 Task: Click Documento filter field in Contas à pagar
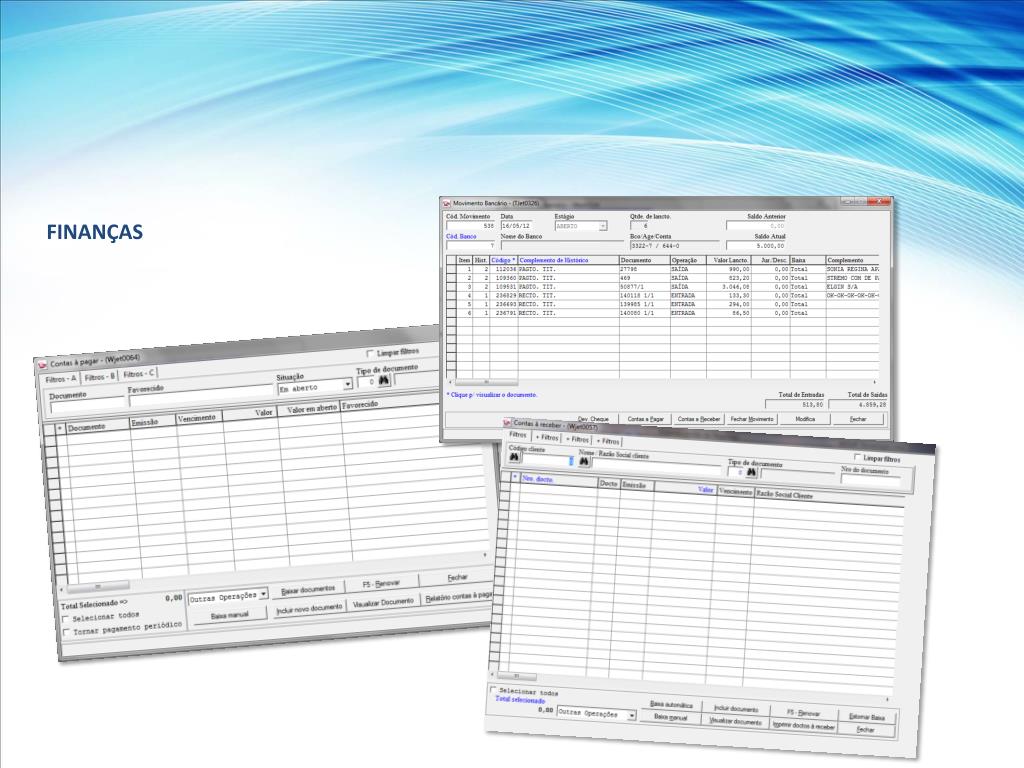88,405
